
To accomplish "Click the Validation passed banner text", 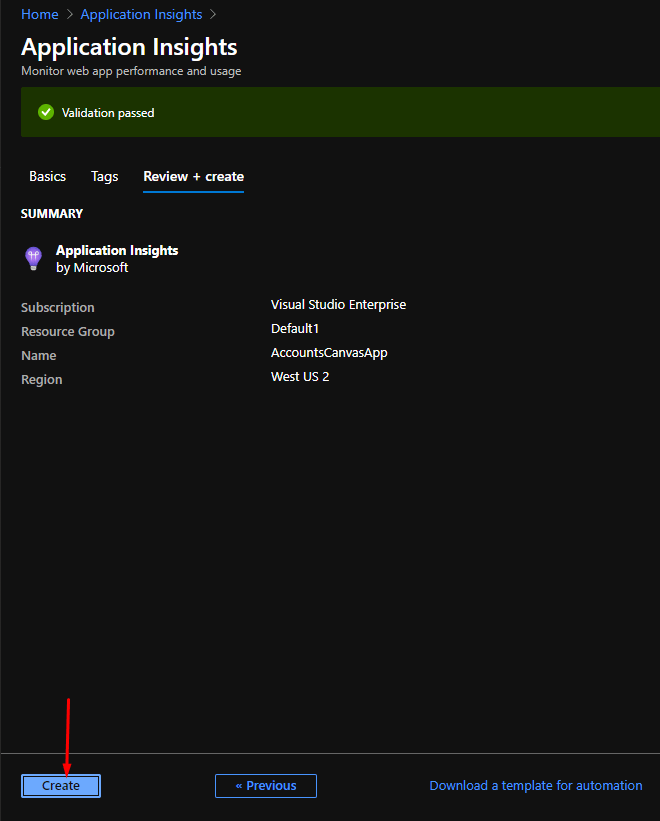I will (108, 113).
